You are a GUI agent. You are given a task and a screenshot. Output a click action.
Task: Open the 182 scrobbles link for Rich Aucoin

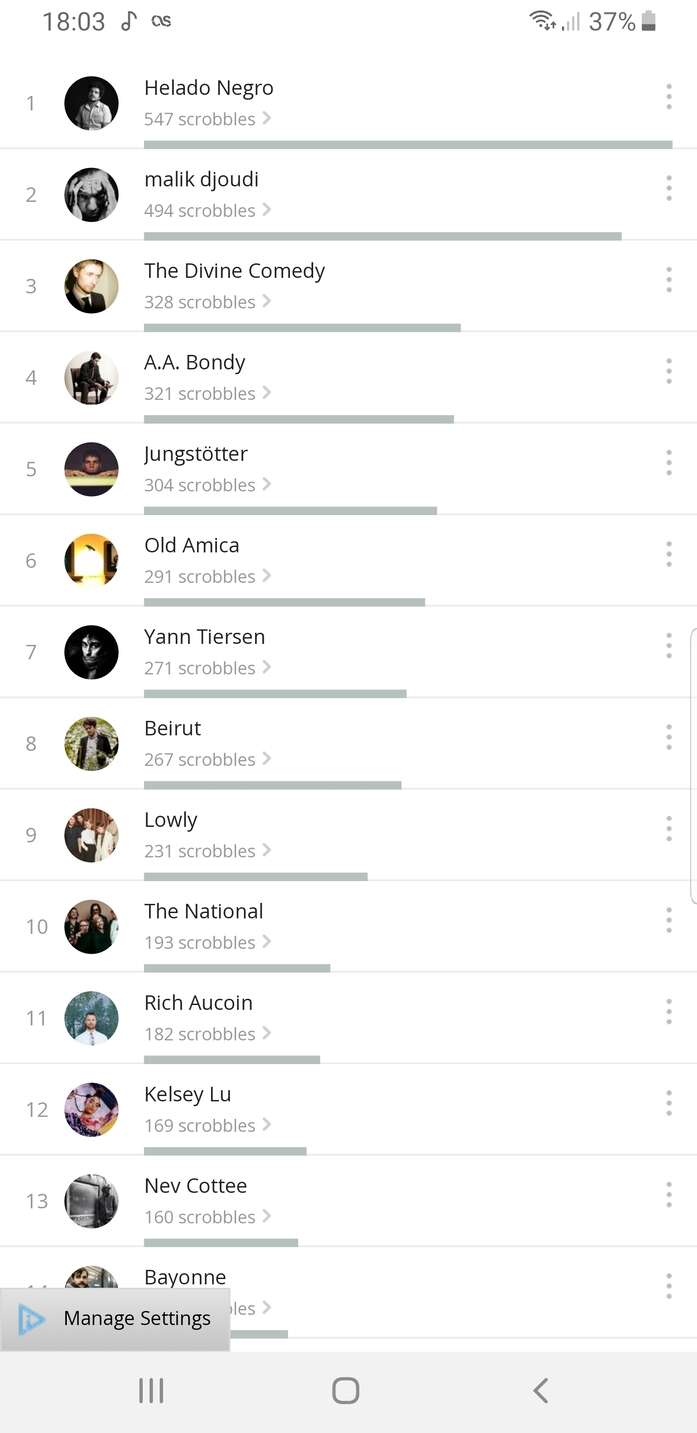point(208,1034)
